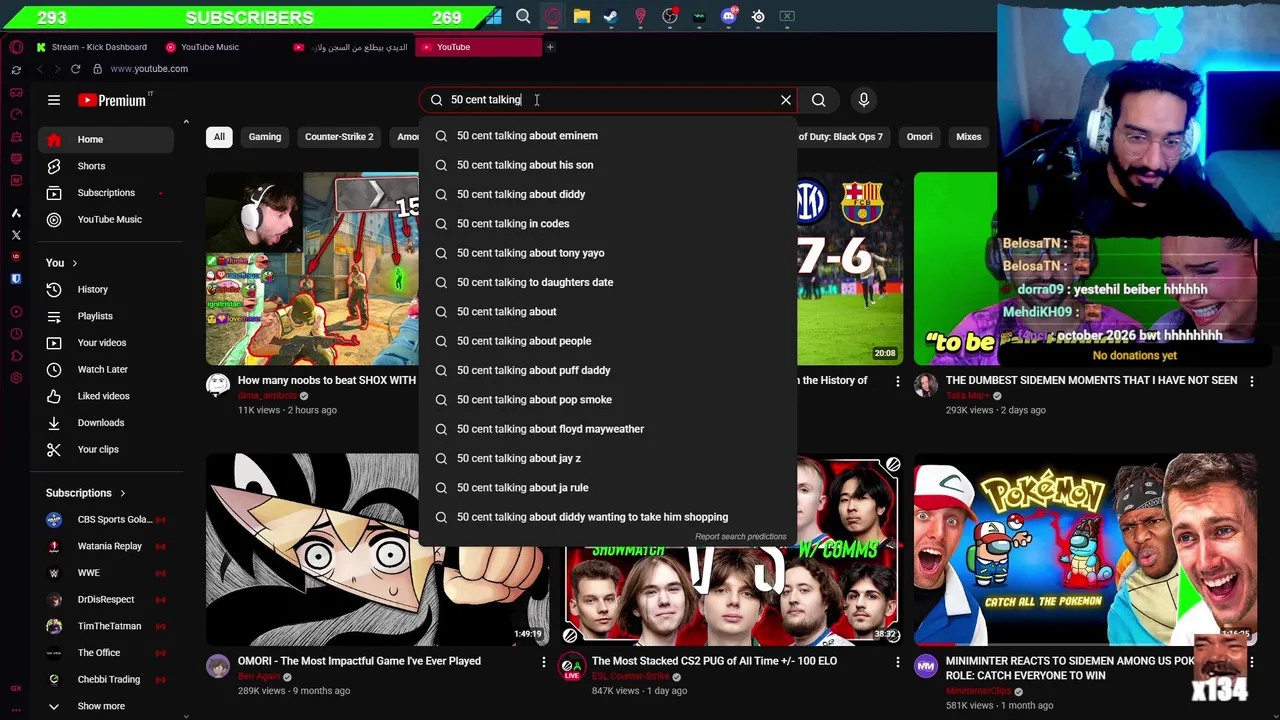The image size is (1280, 720).
Task: Open Discord from the taskbar
Action: pos(729,16)
